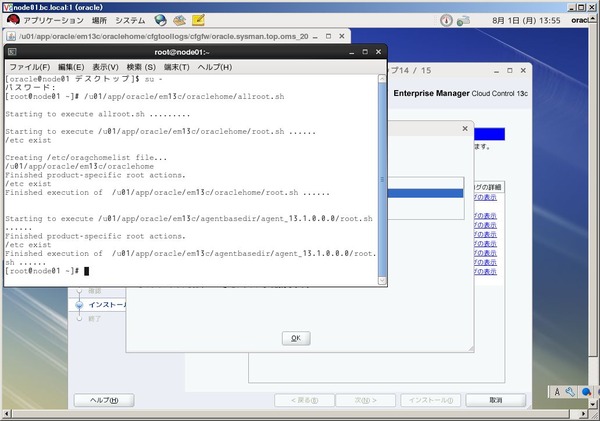Image resolution: width=600 pixels, height=421 pixels.
Task: Minimize the Enterprise Manager installer window
Action: 496,71
